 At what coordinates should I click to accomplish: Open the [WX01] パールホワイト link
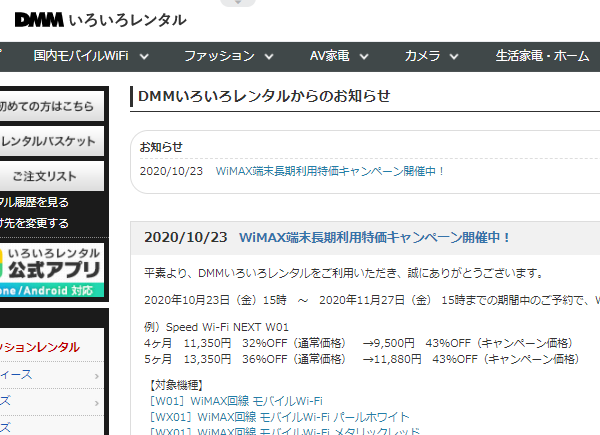point(280,417)
